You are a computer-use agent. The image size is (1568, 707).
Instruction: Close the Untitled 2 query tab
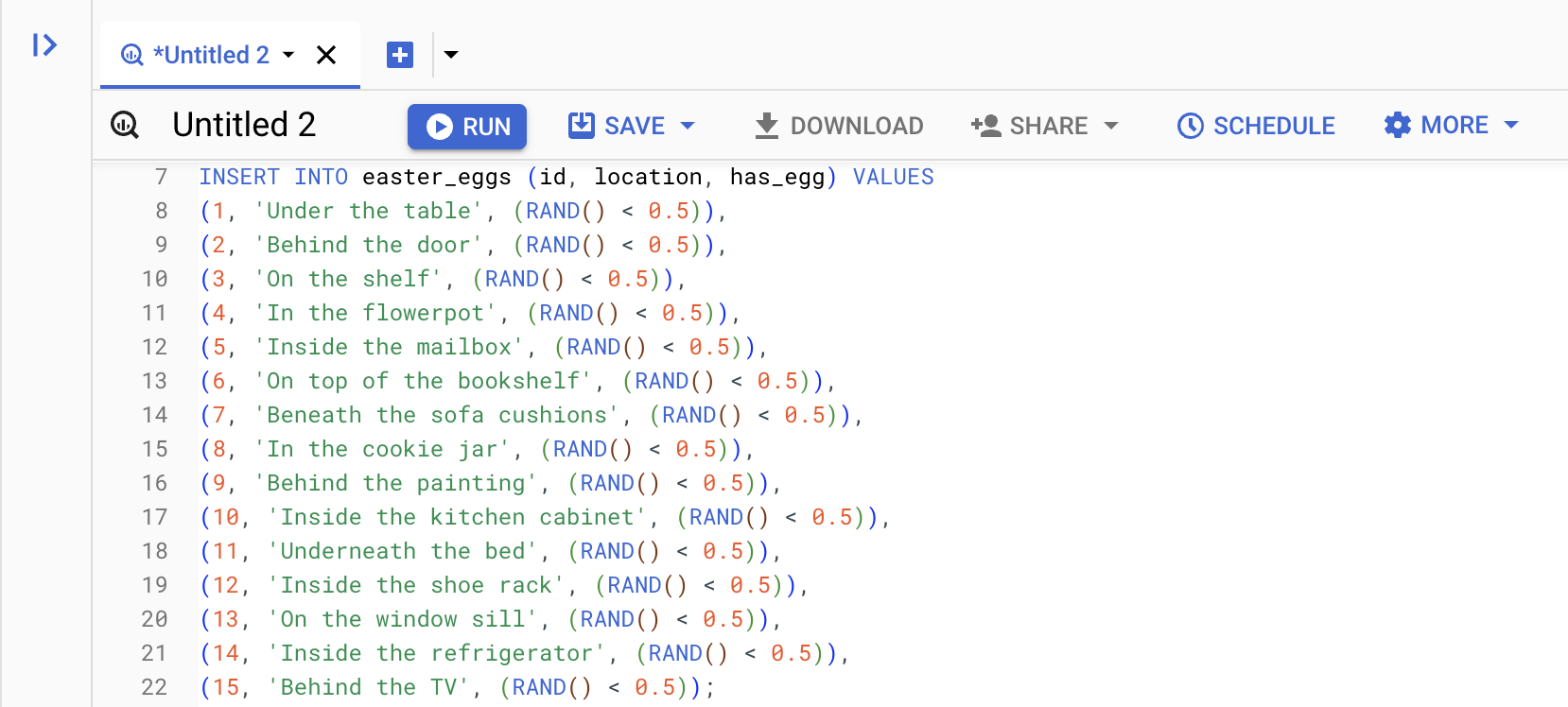[x=326, y=55]
